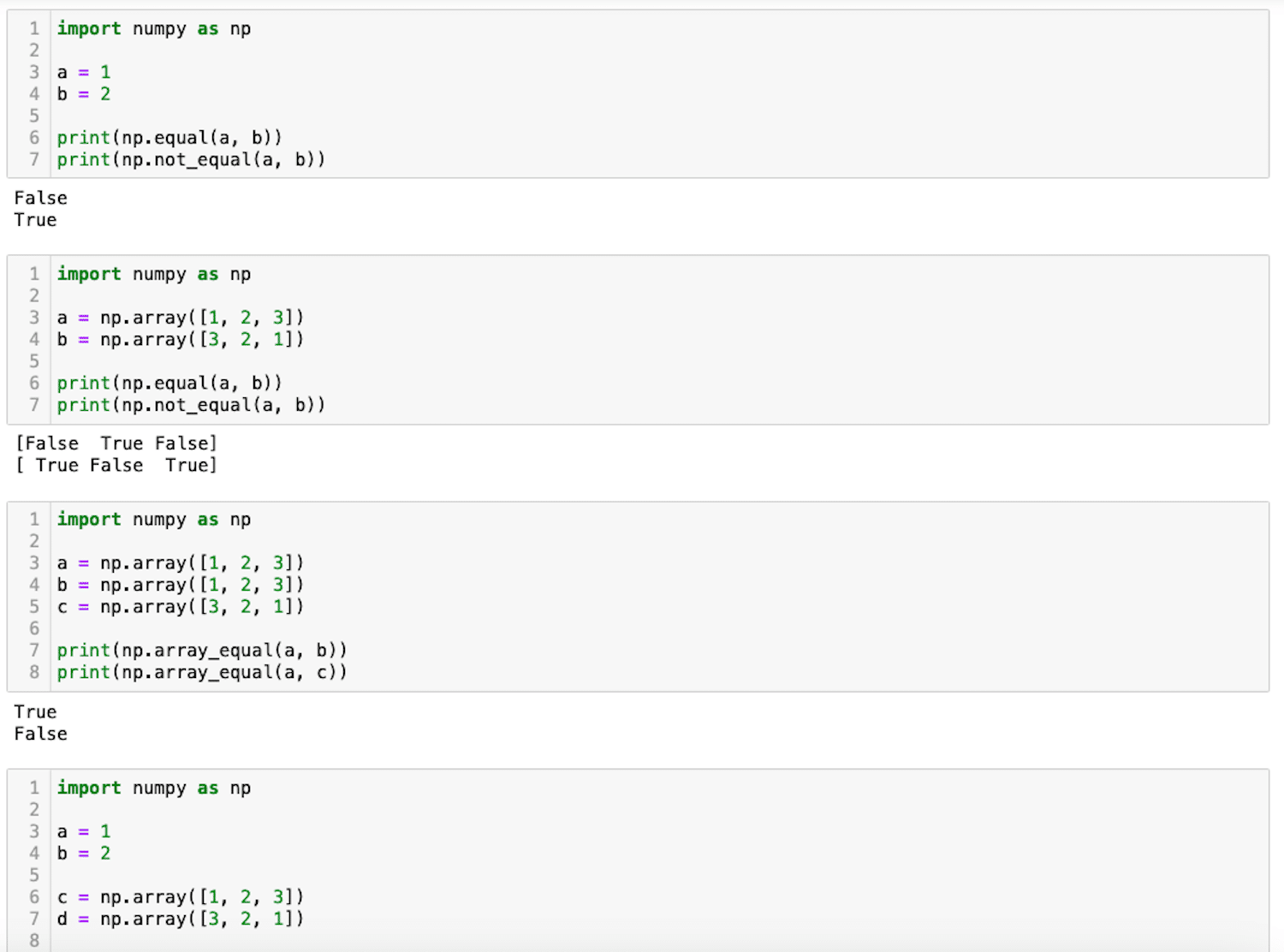Click 'a = np.array([1, 2, 3])' in the array_equal cell

[x=181, y=563]
